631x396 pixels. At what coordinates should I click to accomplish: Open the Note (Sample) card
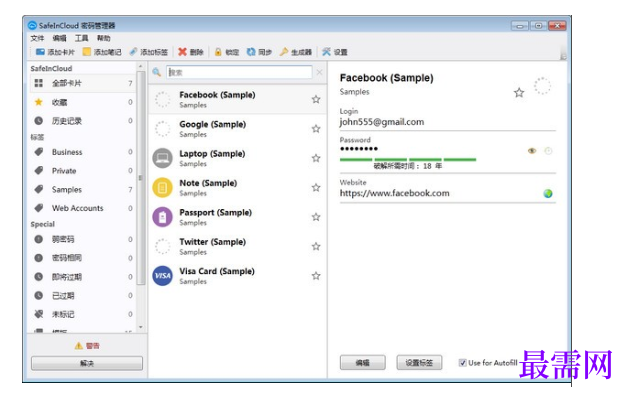point(237,188)
